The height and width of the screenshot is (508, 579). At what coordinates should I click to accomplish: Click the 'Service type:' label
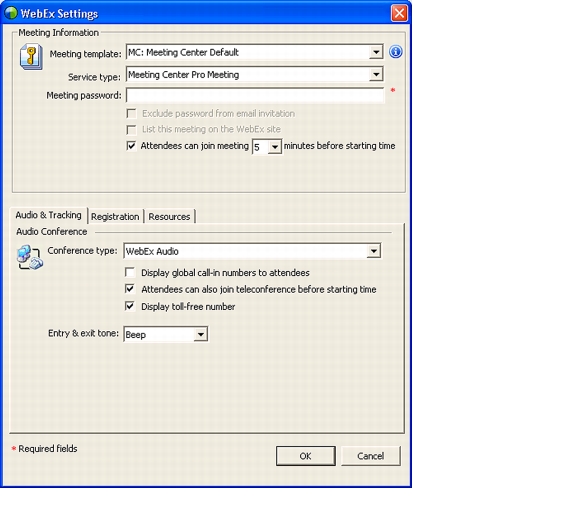[94, 77]
